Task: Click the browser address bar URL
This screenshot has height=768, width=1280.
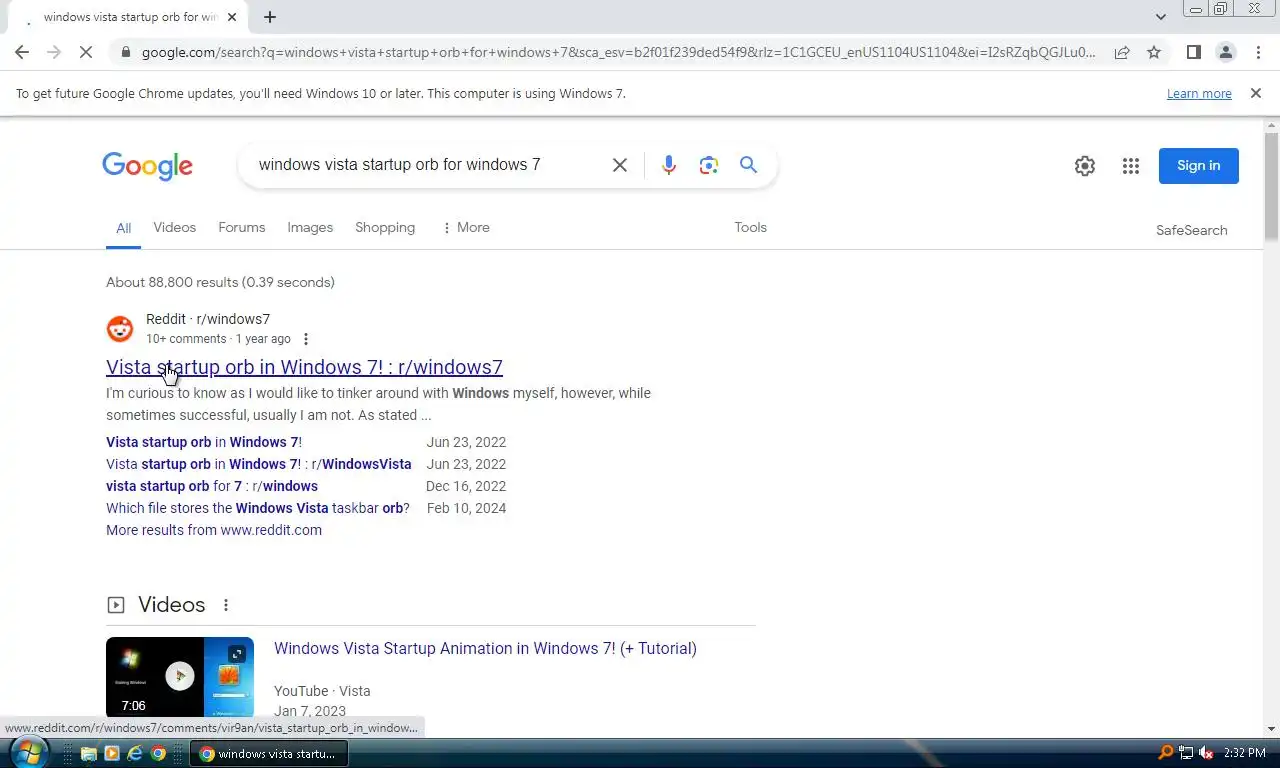Action: [618, 52]
